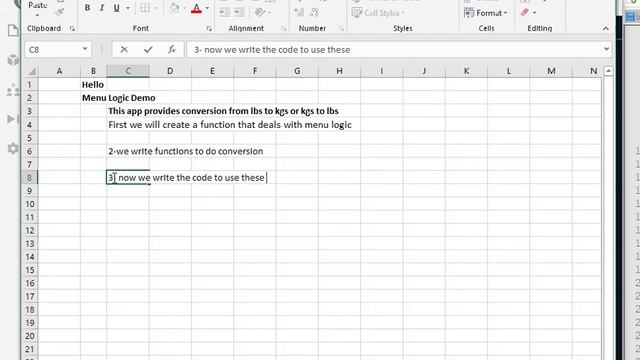Screen dimensions: 640x360
Task: Click the 'First we will create' text
Action: pyautogui.click(x=230, y=124)
